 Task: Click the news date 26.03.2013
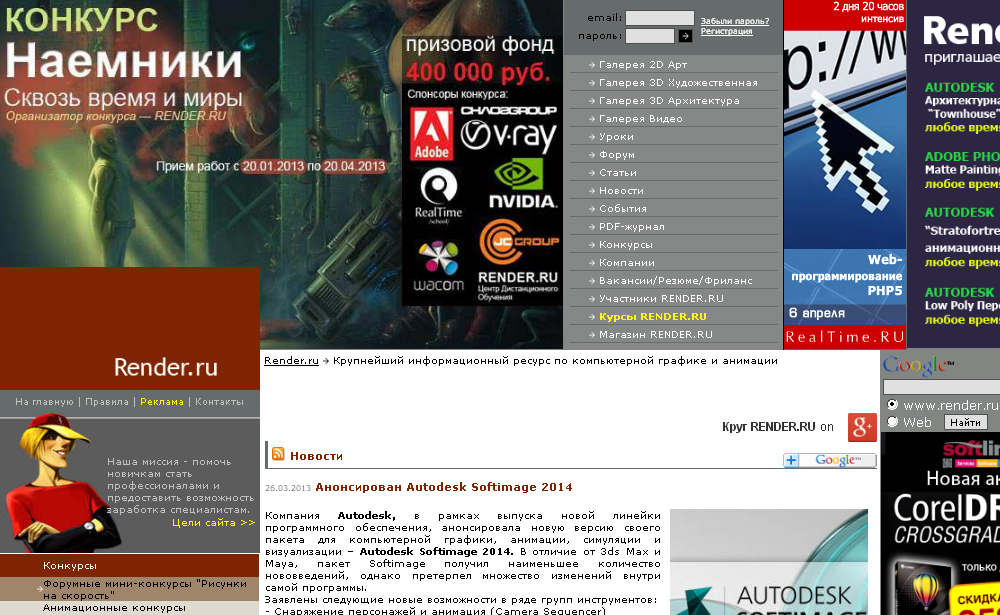click(x=288, y=488)
